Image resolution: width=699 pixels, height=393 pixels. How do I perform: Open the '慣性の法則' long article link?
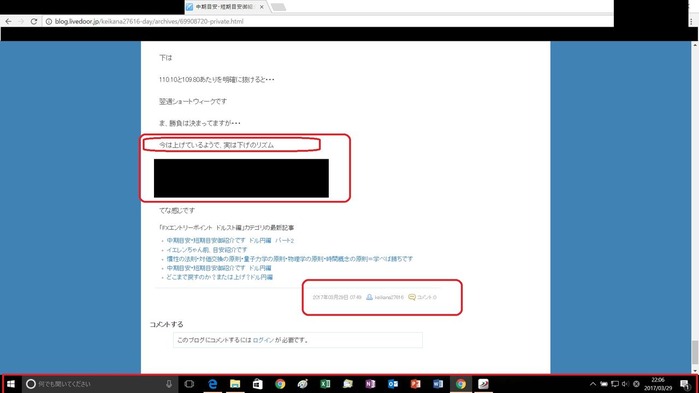pos(290,259)
